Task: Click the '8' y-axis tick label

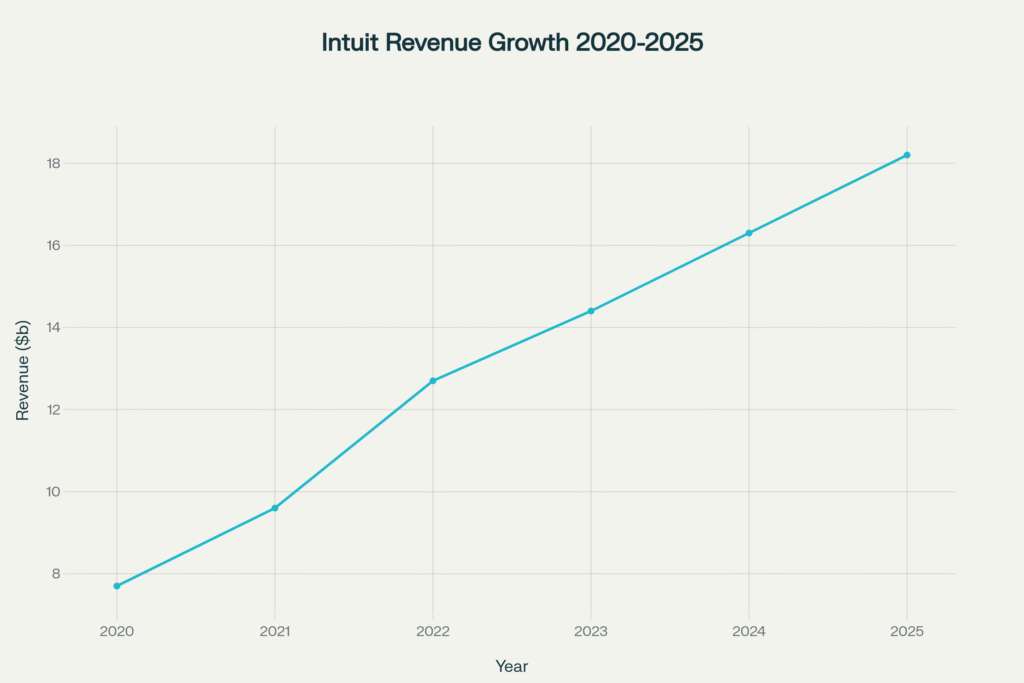Action: tap(57, 574)
